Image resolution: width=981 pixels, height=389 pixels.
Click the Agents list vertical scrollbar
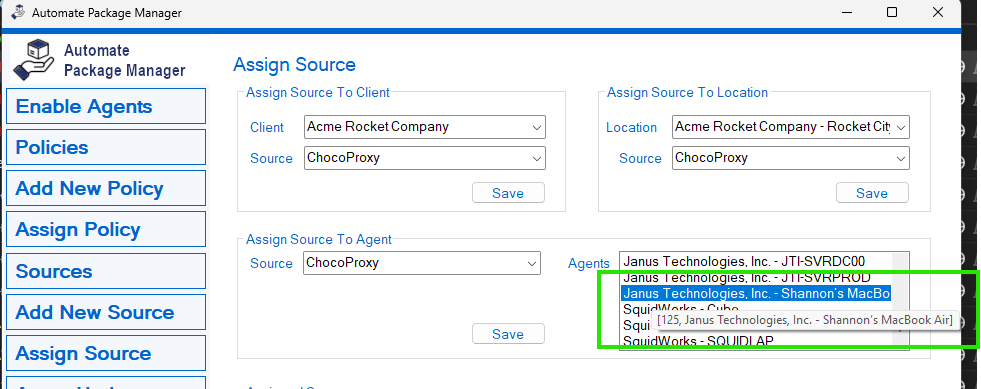coord(900,301)
